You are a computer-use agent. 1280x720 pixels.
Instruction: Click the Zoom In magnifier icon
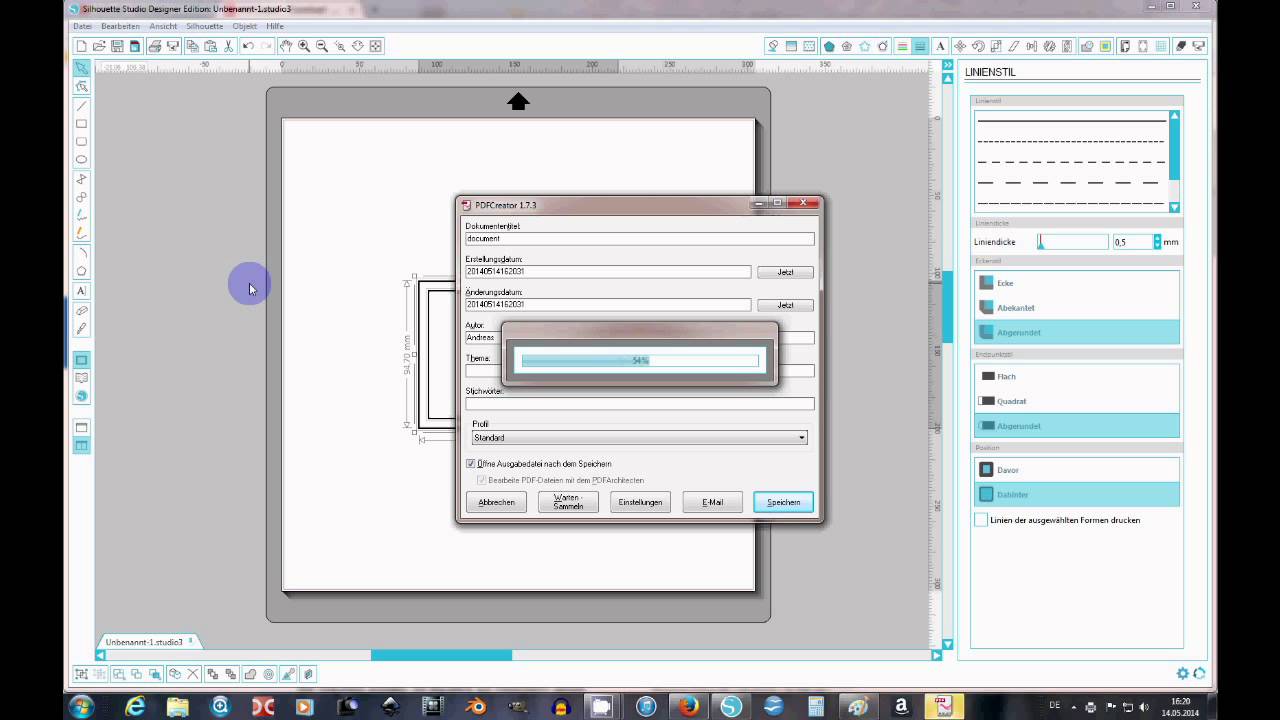point(304,46)
